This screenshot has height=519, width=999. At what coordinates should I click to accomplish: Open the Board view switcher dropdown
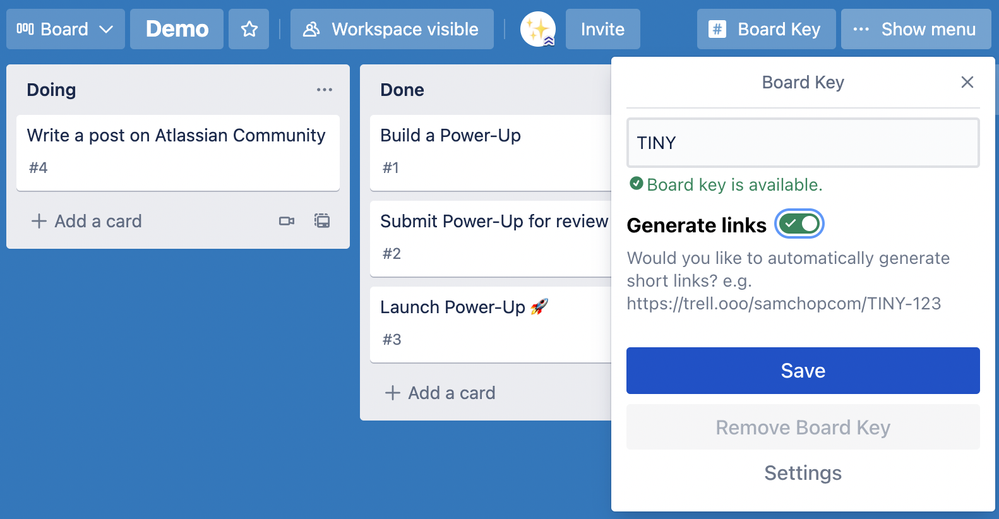click(66, 29)
